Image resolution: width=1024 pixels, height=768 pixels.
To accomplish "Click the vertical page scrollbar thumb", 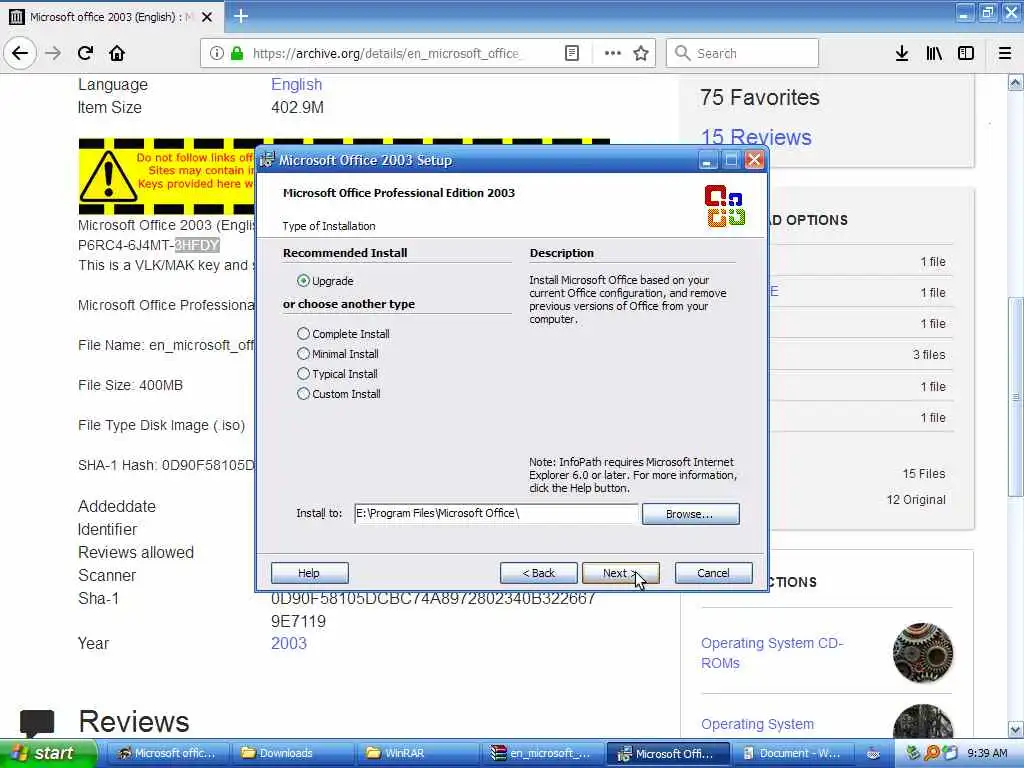I will [x=1015, y=397].
